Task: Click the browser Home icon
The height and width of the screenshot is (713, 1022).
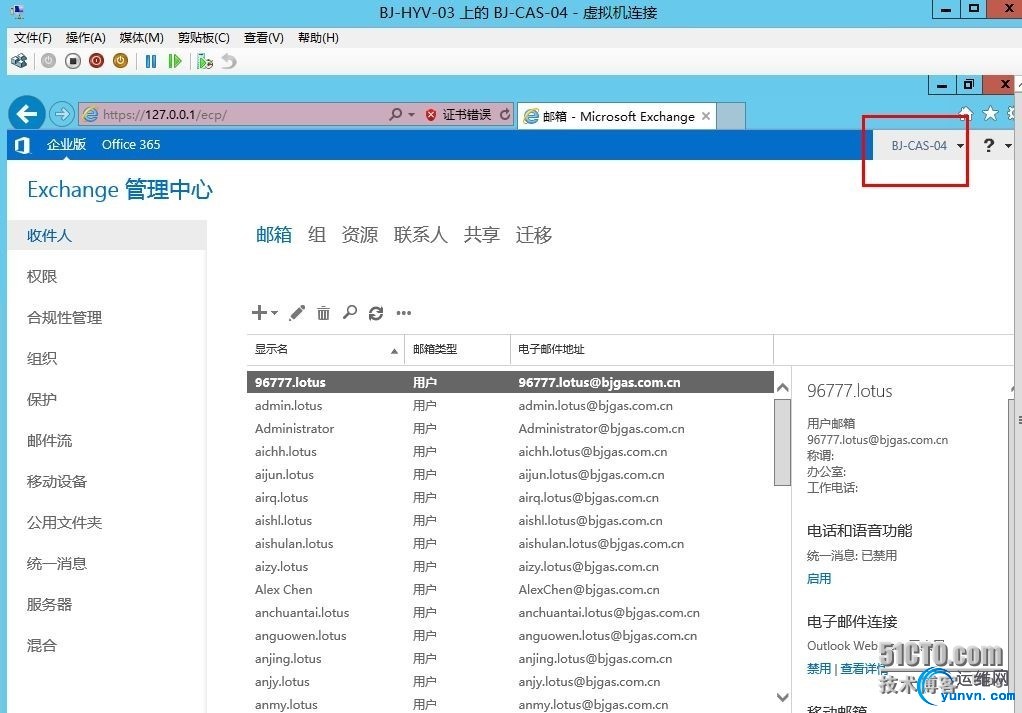Action: pos(966,114)
